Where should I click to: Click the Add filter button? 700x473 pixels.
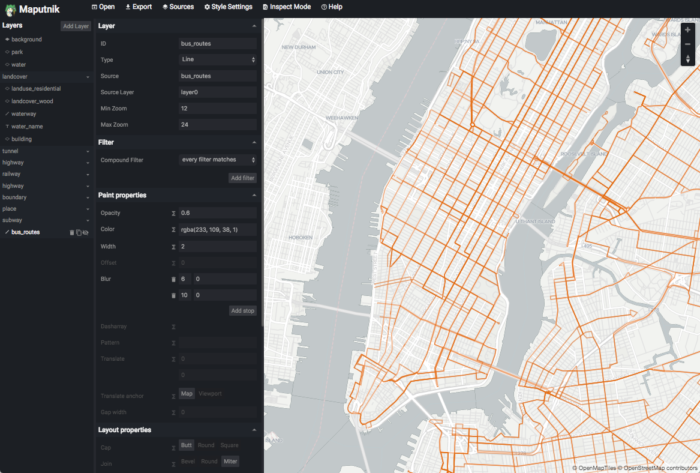coord(242,178)
